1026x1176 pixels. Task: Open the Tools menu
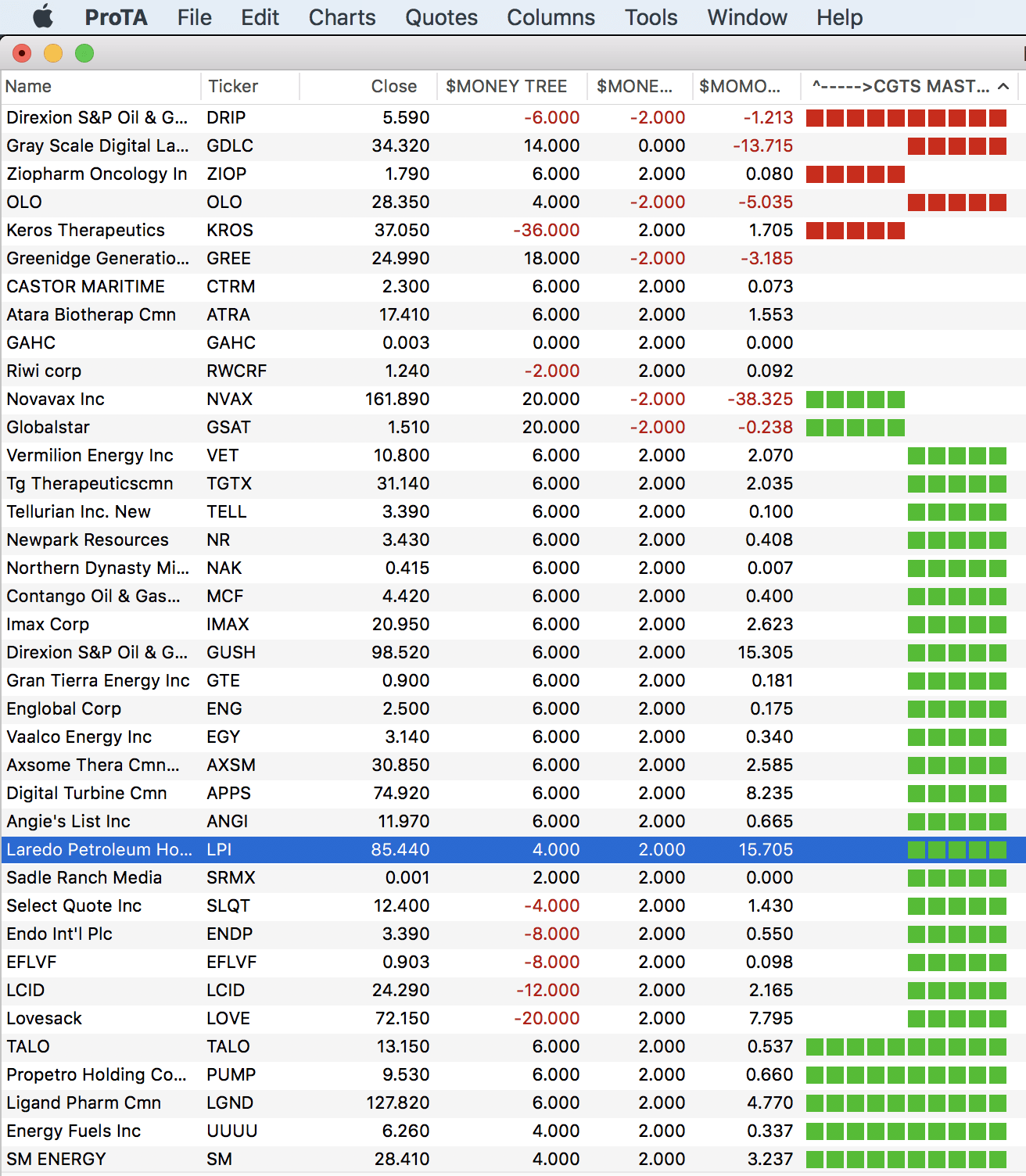point(651,17)
